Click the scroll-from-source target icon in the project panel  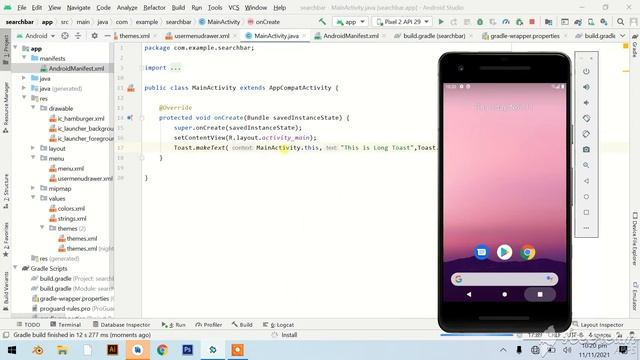click(x=65, y=36)
